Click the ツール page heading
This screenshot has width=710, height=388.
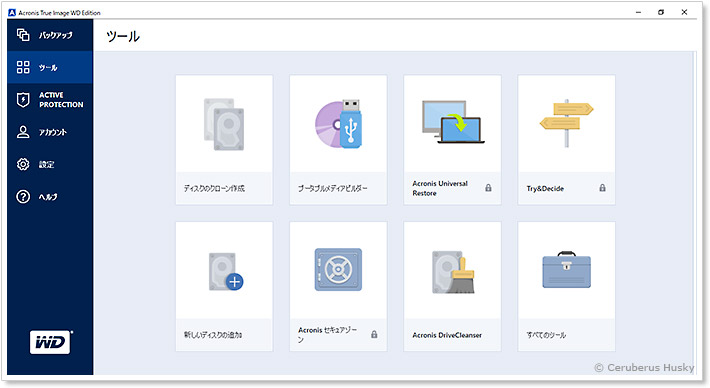click(123, 36)
